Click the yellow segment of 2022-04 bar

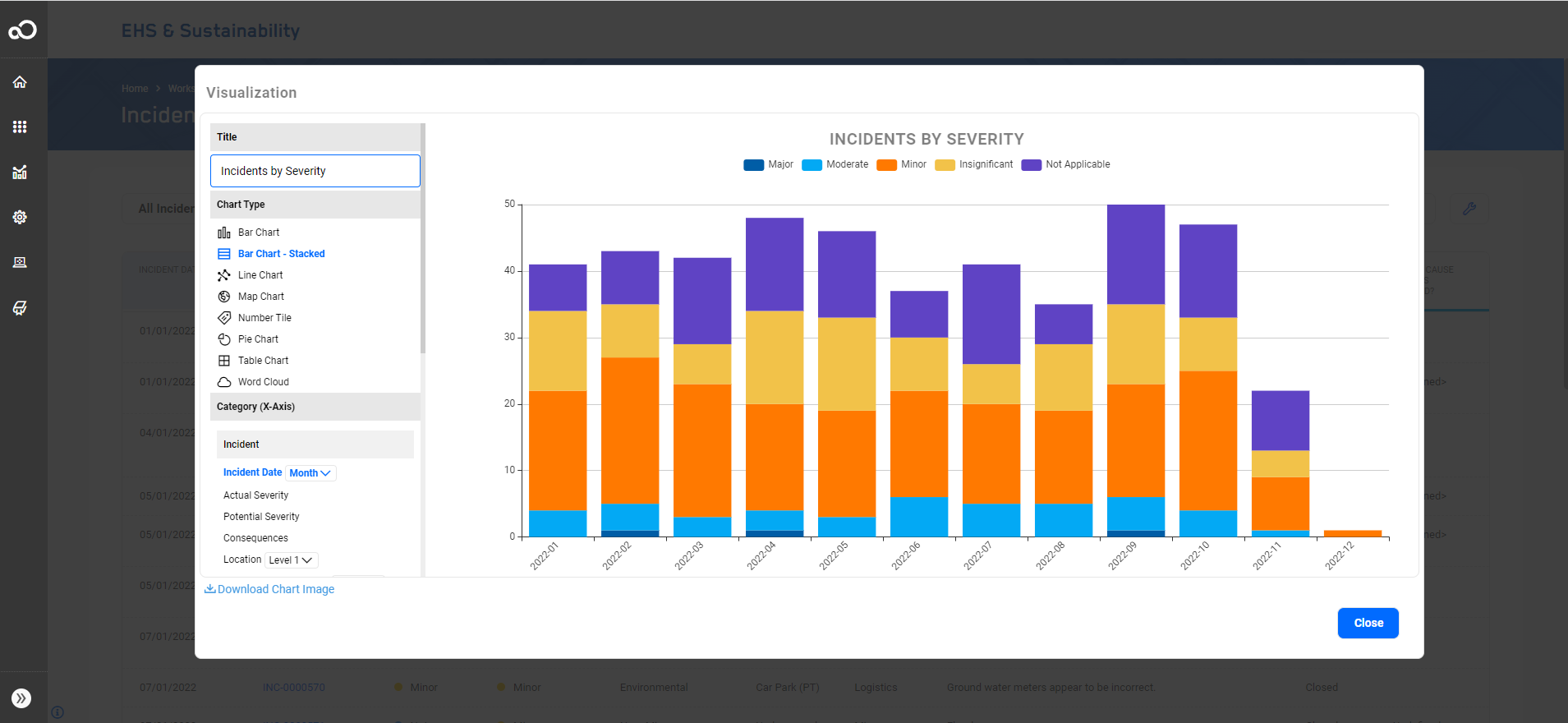[x=775, y=357]
